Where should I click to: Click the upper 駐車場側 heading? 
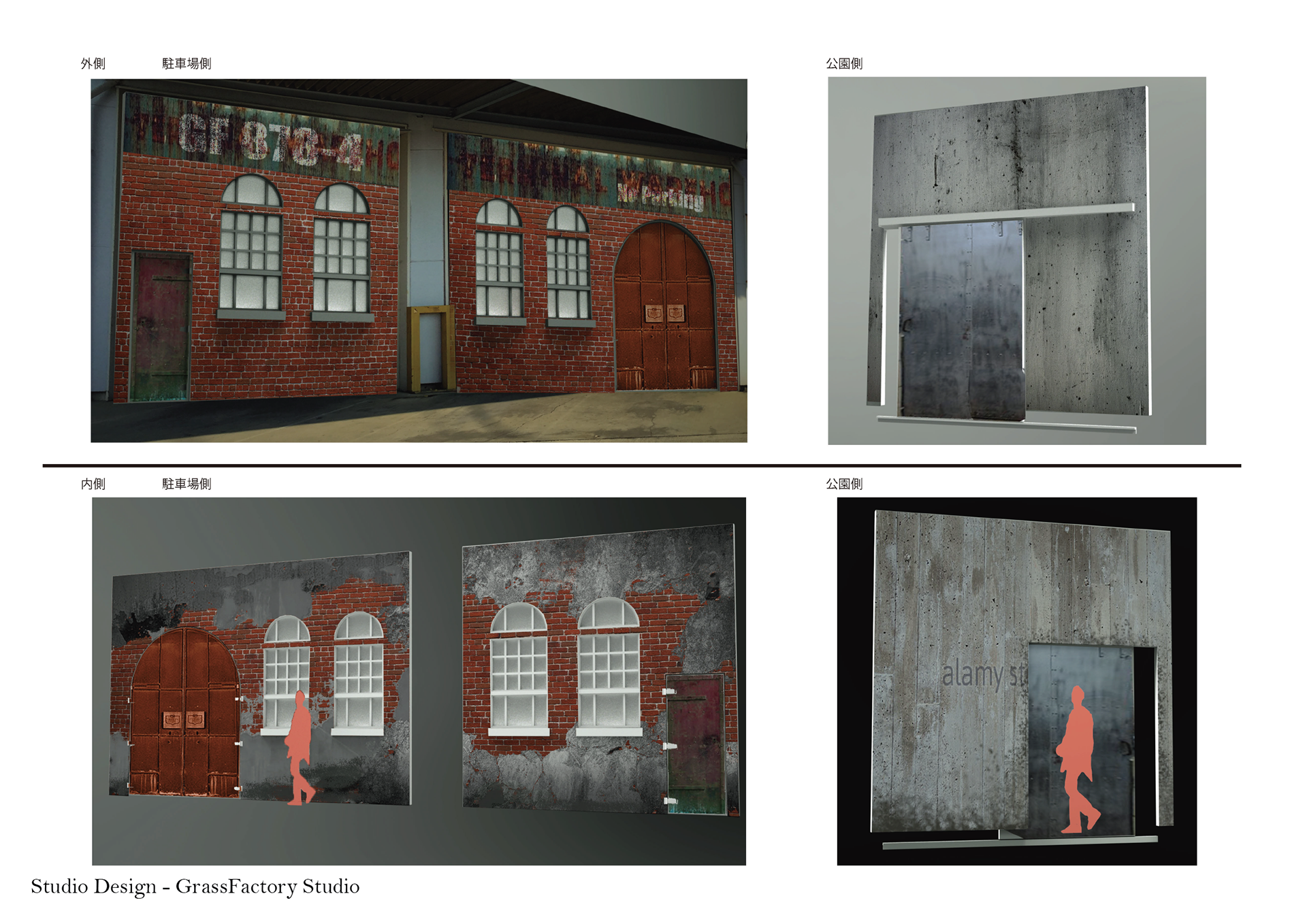click(x=187, y=64)
